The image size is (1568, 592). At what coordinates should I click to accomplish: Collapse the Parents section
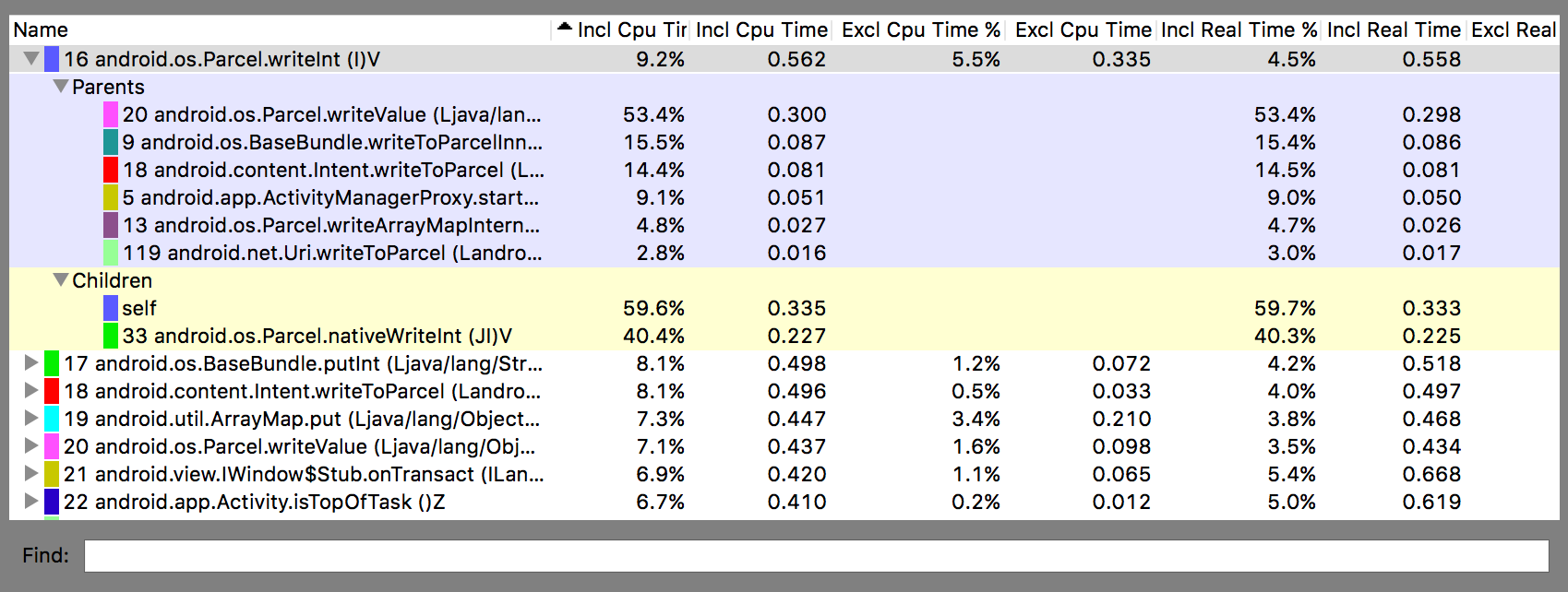point(61,87)
